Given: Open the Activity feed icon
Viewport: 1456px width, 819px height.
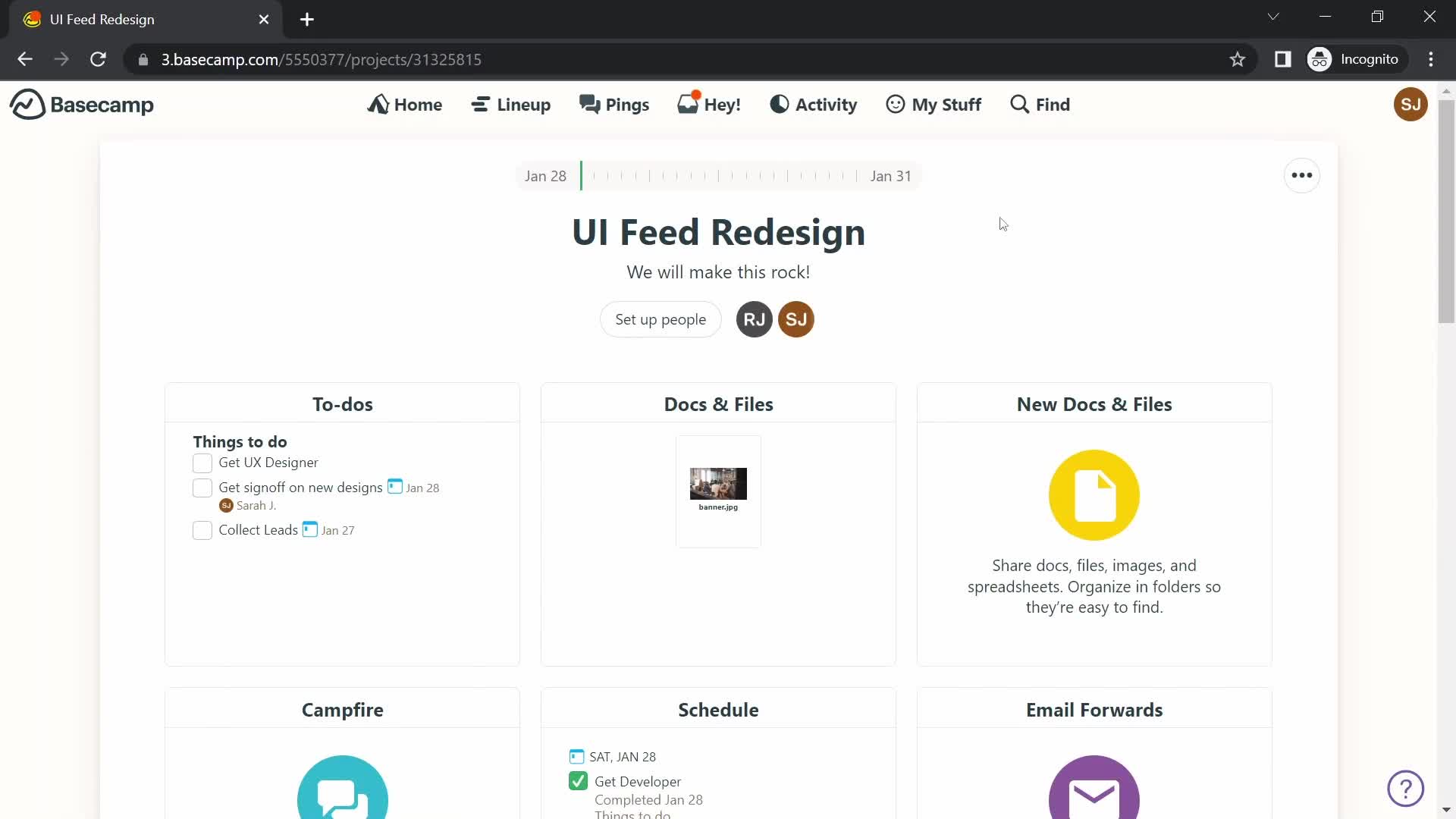Looking at the screenshot, I should tap(779, 104).
